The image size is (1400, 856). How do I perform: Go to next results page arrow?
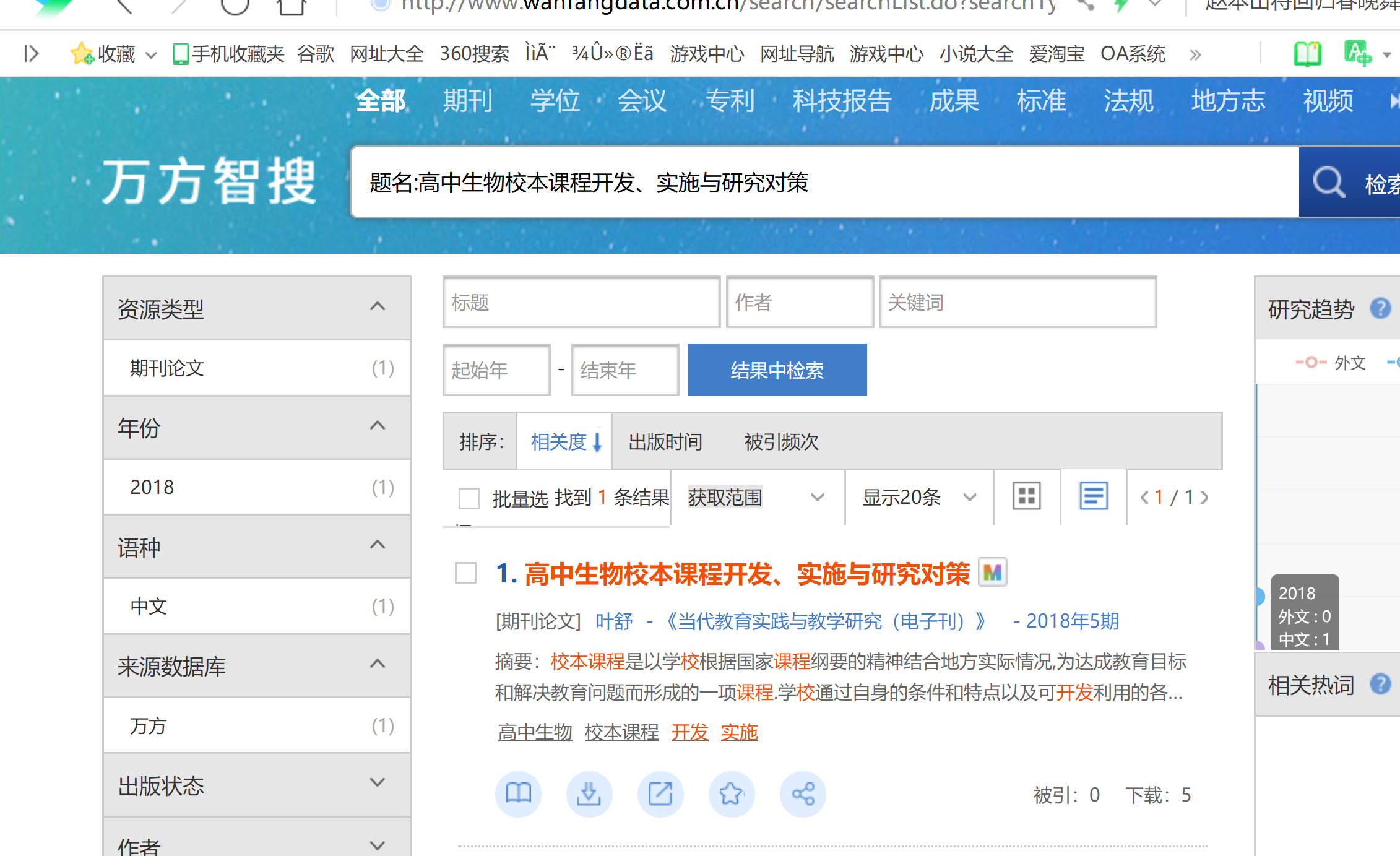click(x=1204, y=497)
